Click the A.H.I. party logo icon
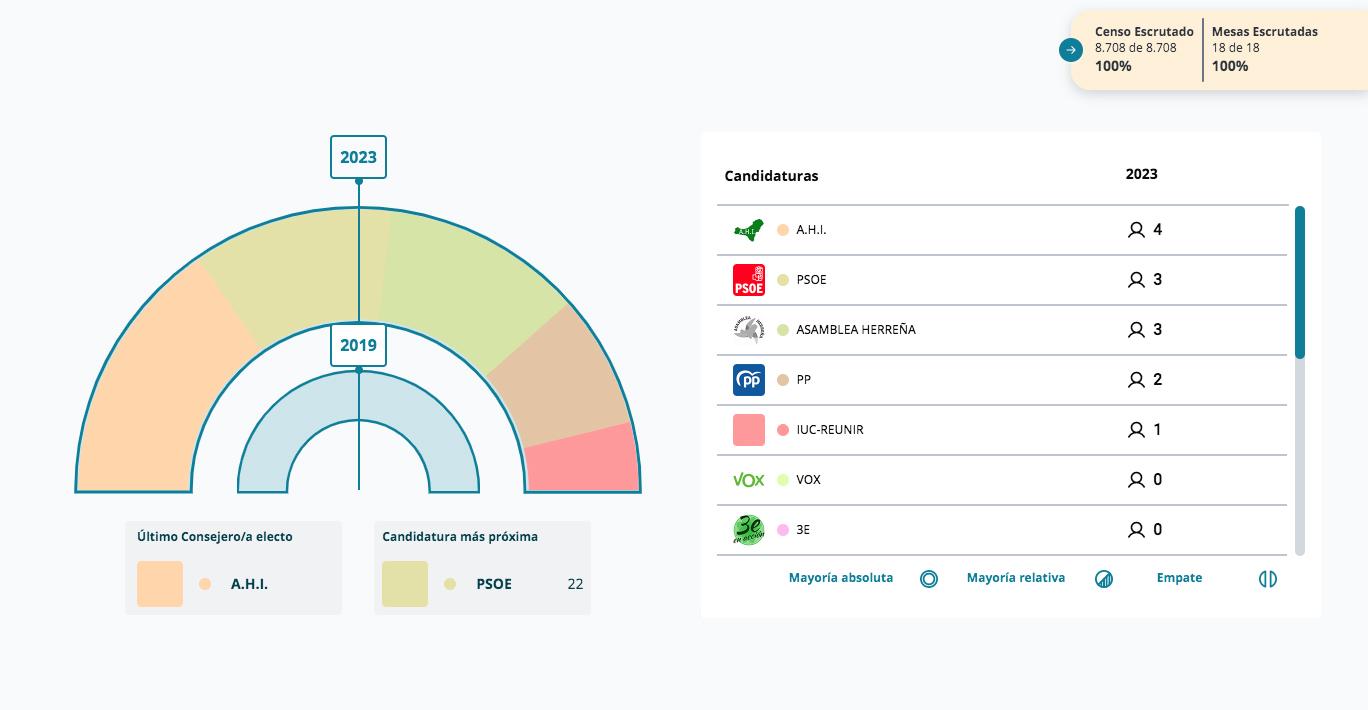Screen dimensions: 1368x710 [748, 230]
